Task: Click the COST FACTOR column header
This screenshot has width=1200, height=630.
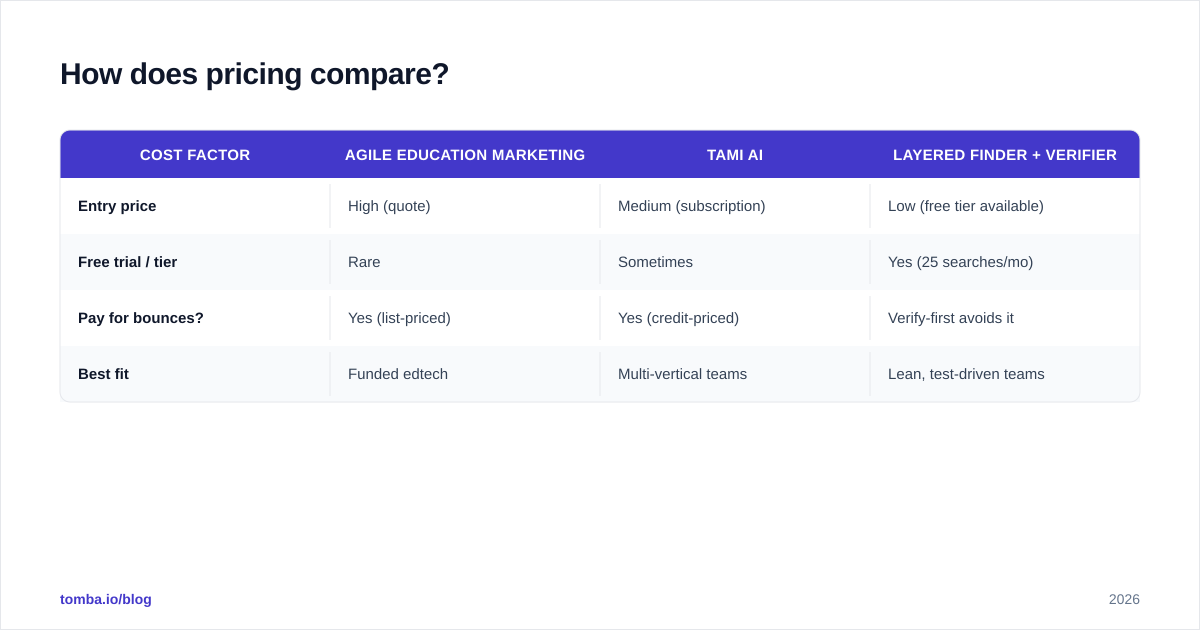Action: [x=195, y=155]
